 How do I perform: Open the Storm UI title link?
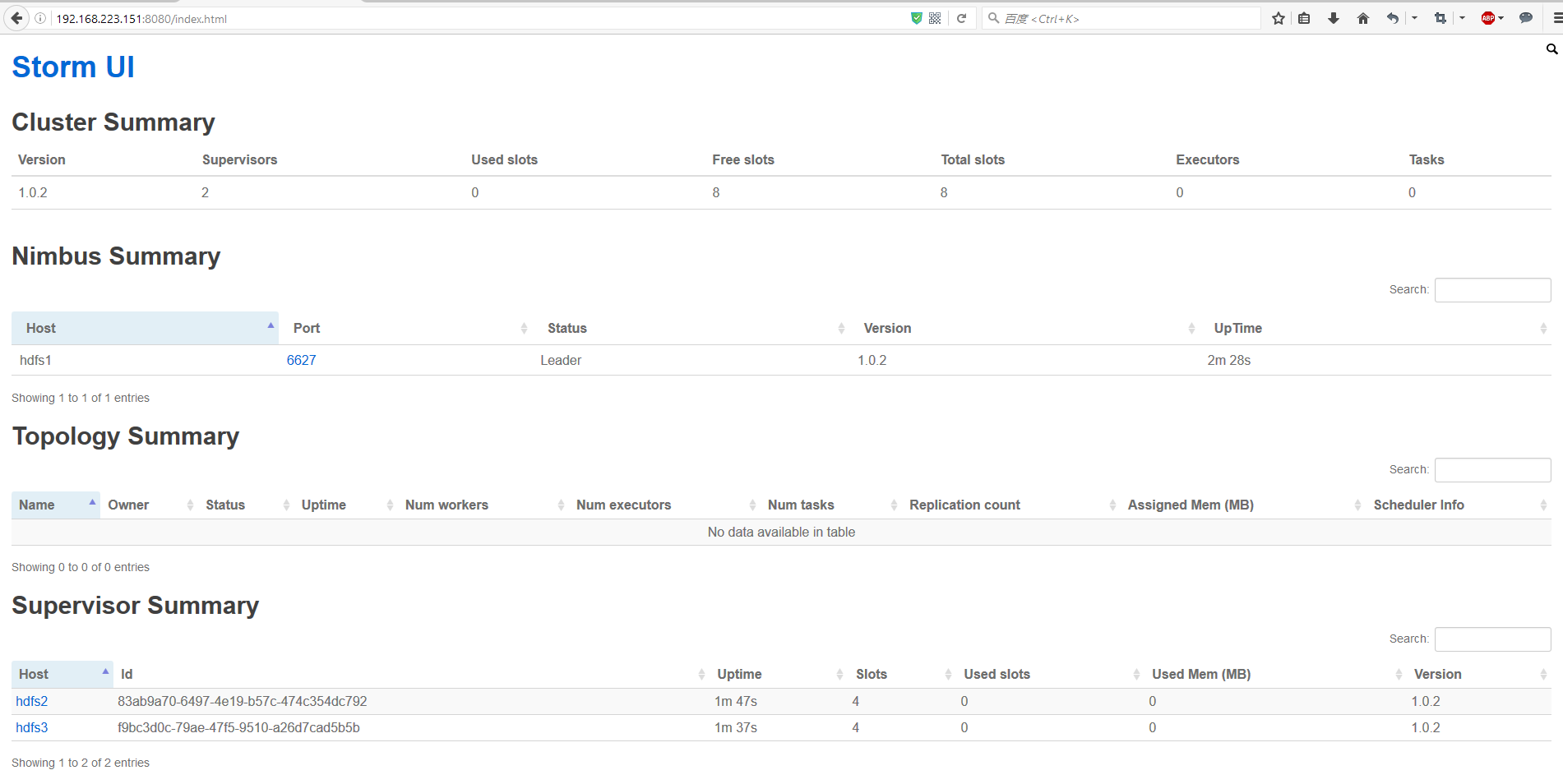click(73, 67)
